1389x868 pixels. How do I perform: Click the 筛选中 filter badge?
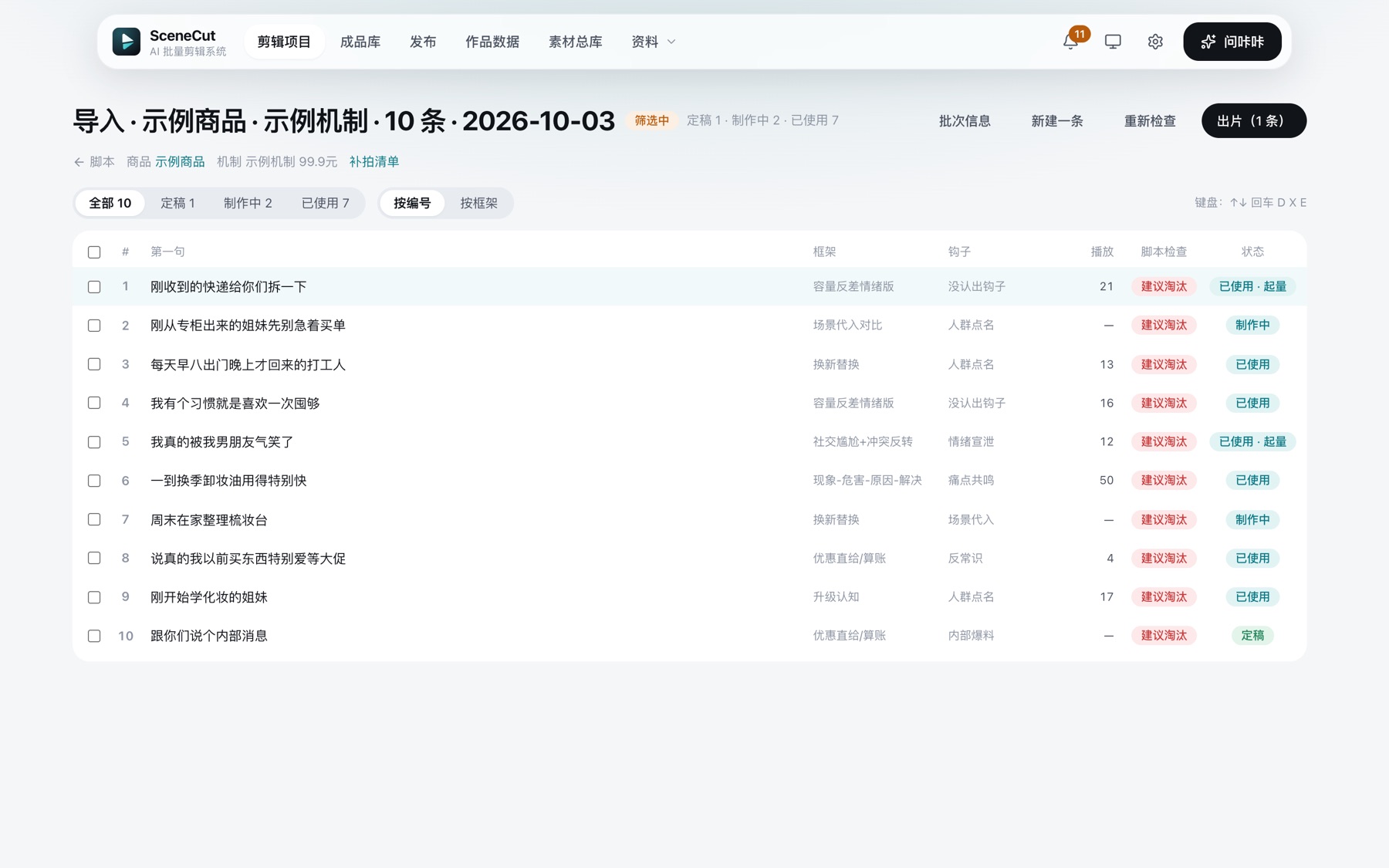pyautogui.click(x=651, y=120)
